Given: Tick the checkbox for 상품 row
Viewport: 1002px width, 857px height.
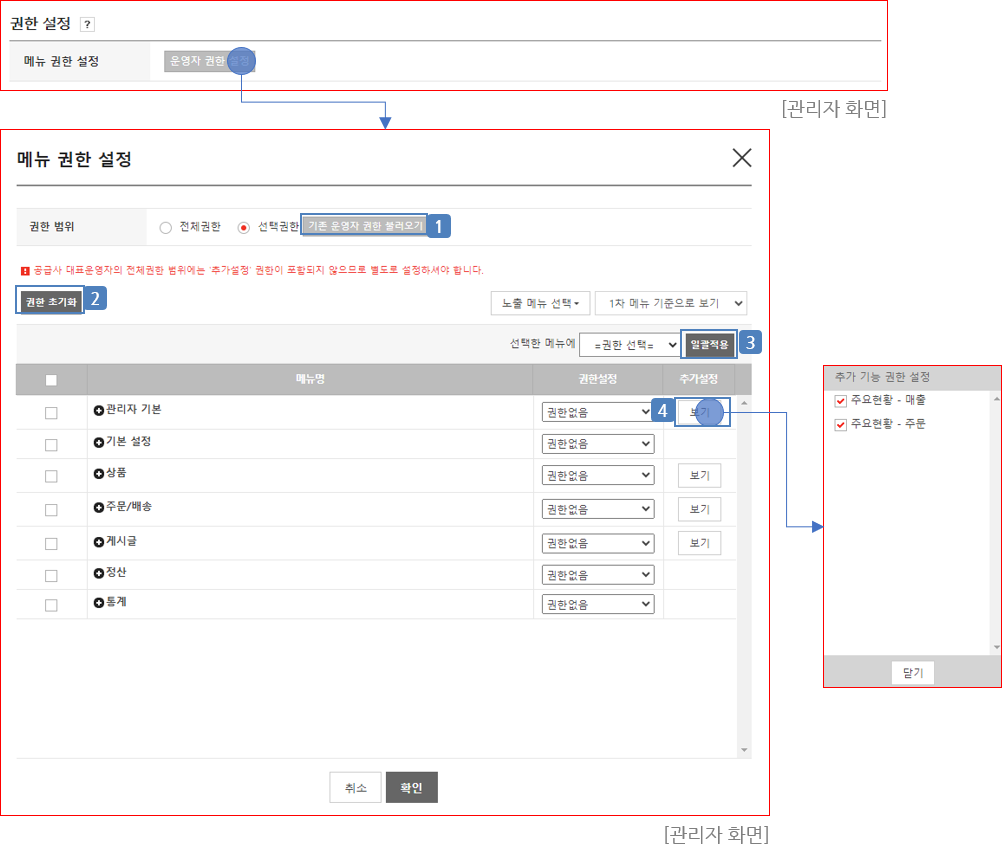Looking at the screenshot, I should coord(51,476).
